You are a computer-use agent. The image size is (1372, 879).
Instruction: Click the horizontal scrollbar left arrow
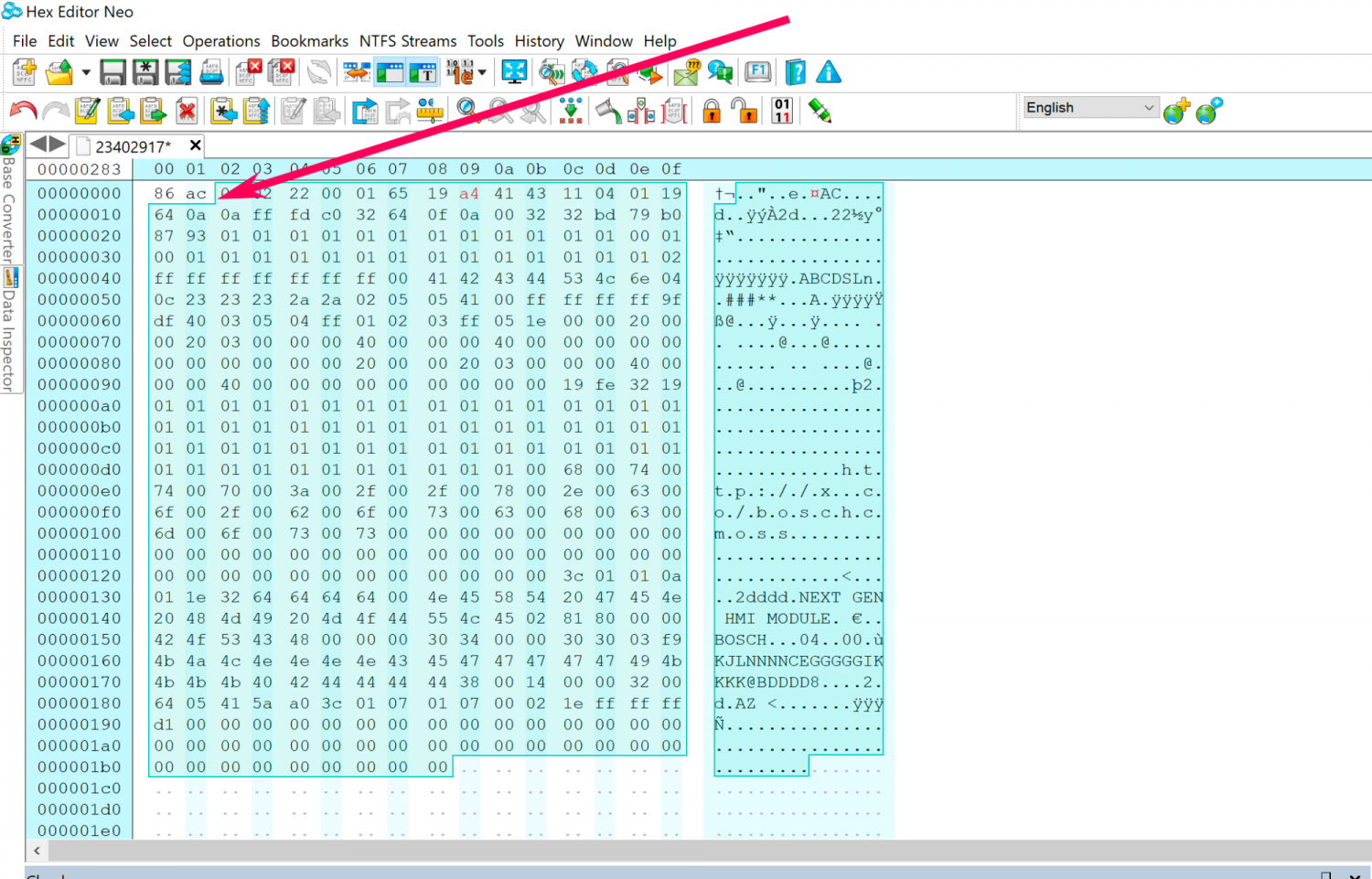pos(37,851)
